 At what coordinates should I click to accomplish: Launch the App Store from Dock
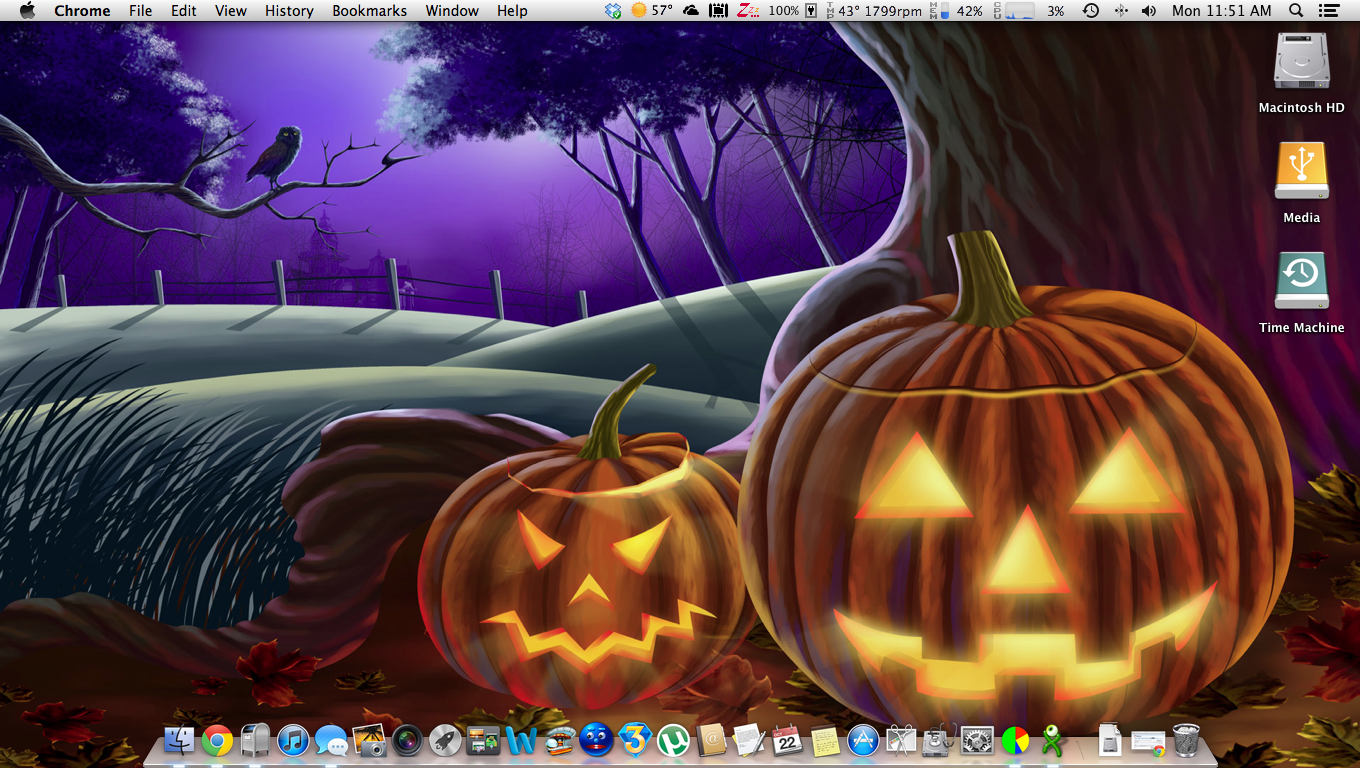click(x=863, y=741)
